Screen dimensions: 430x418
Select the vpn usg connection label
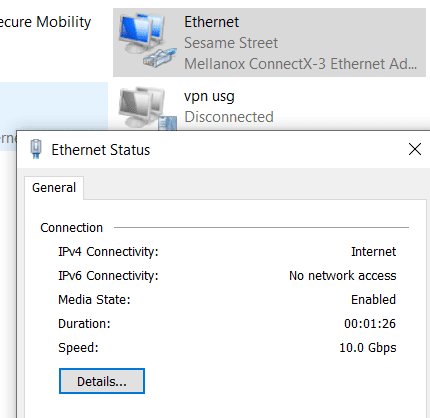point(209,97)
